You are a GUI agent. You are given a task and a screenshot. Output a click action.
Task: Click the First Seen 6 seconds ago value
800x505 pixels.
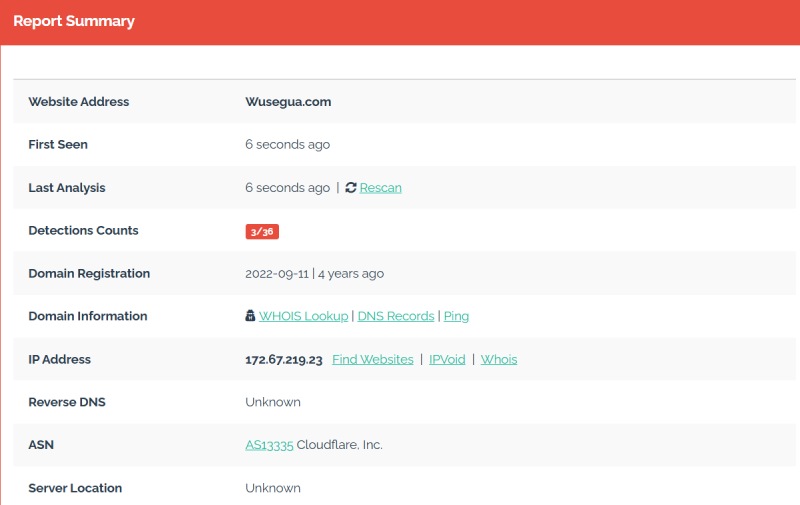click(288, 145)
